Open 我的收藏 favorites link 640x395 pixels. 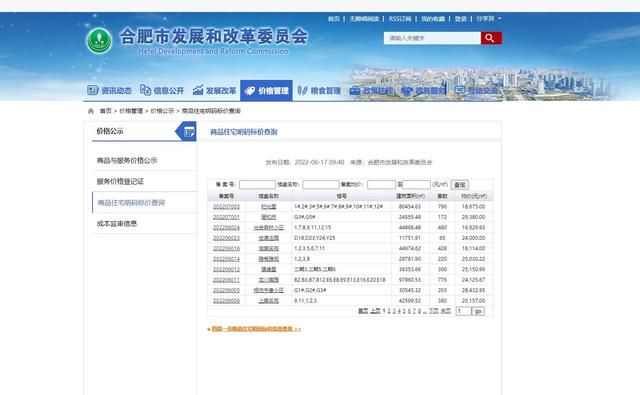point(433,19)
